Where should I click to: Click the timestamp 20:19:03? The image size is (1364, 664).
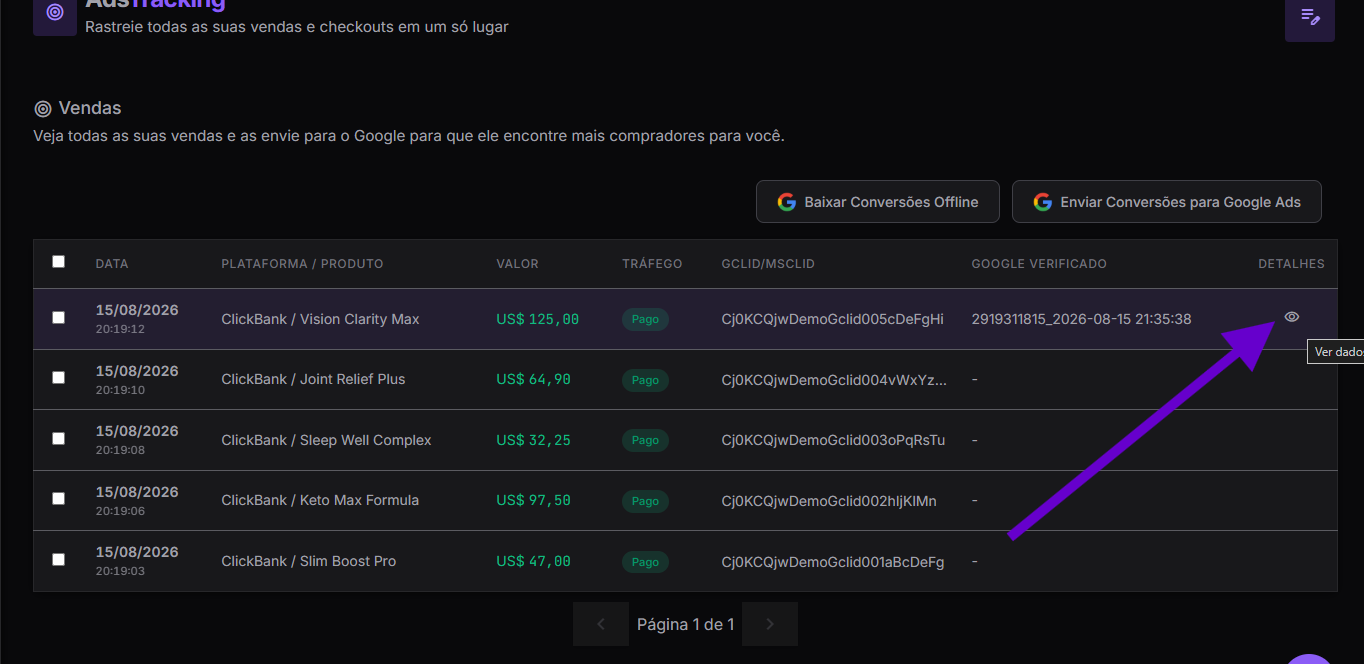120,571
